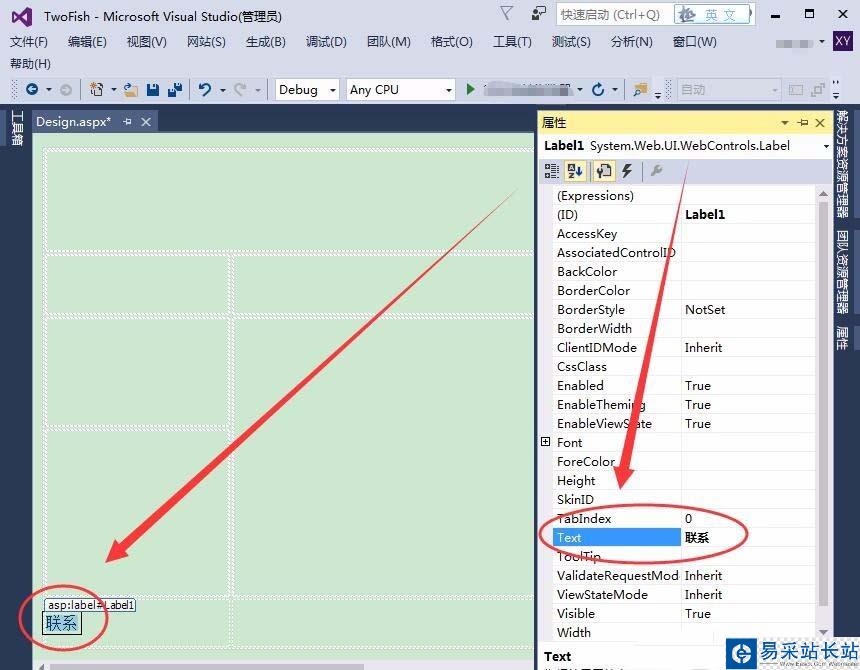860x670 pixels.
Task: Open the start debugging target dropdown arrow
Action: (580, 89)
